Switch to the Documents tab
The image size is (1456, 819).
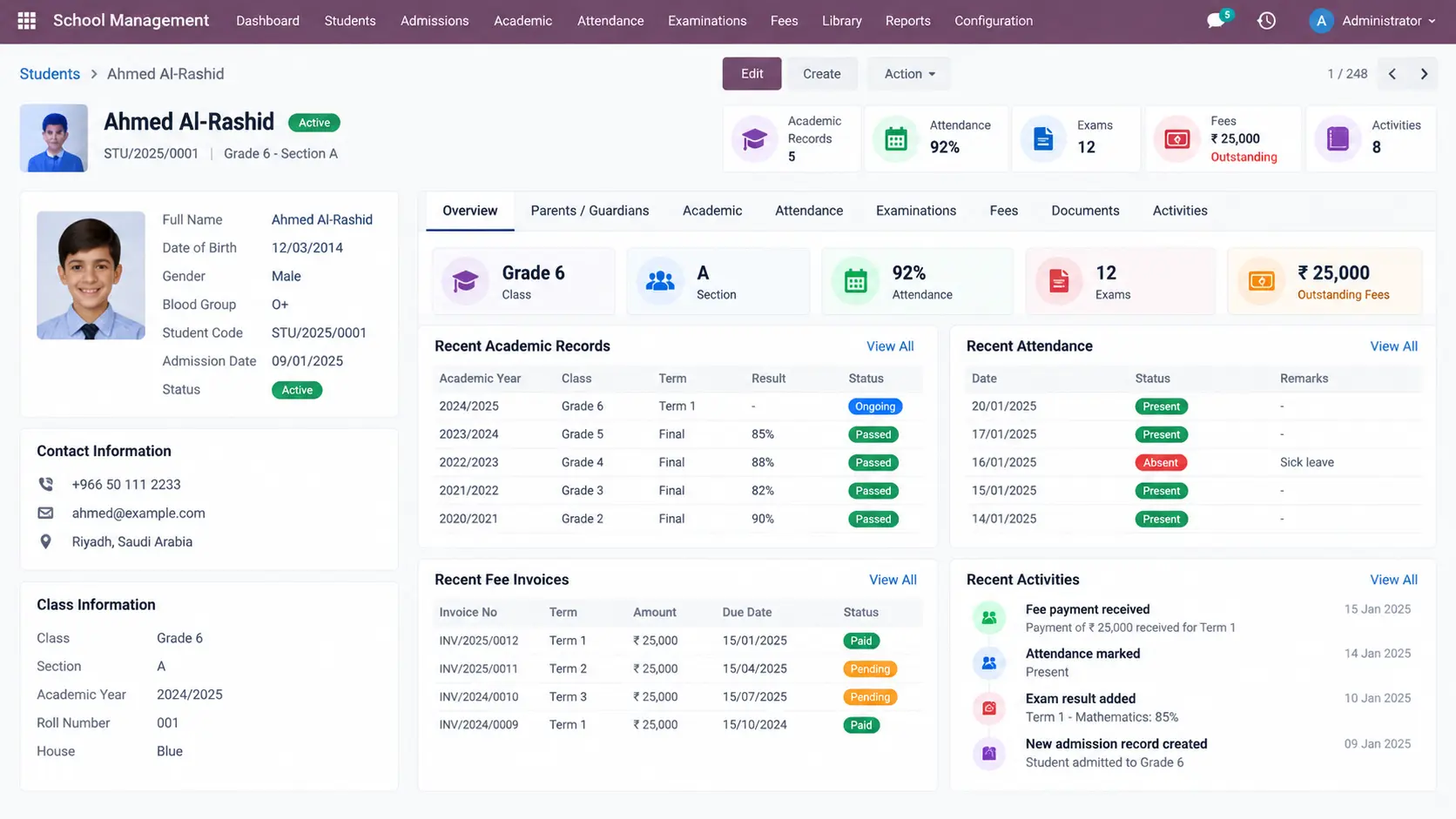(1085, 211)
